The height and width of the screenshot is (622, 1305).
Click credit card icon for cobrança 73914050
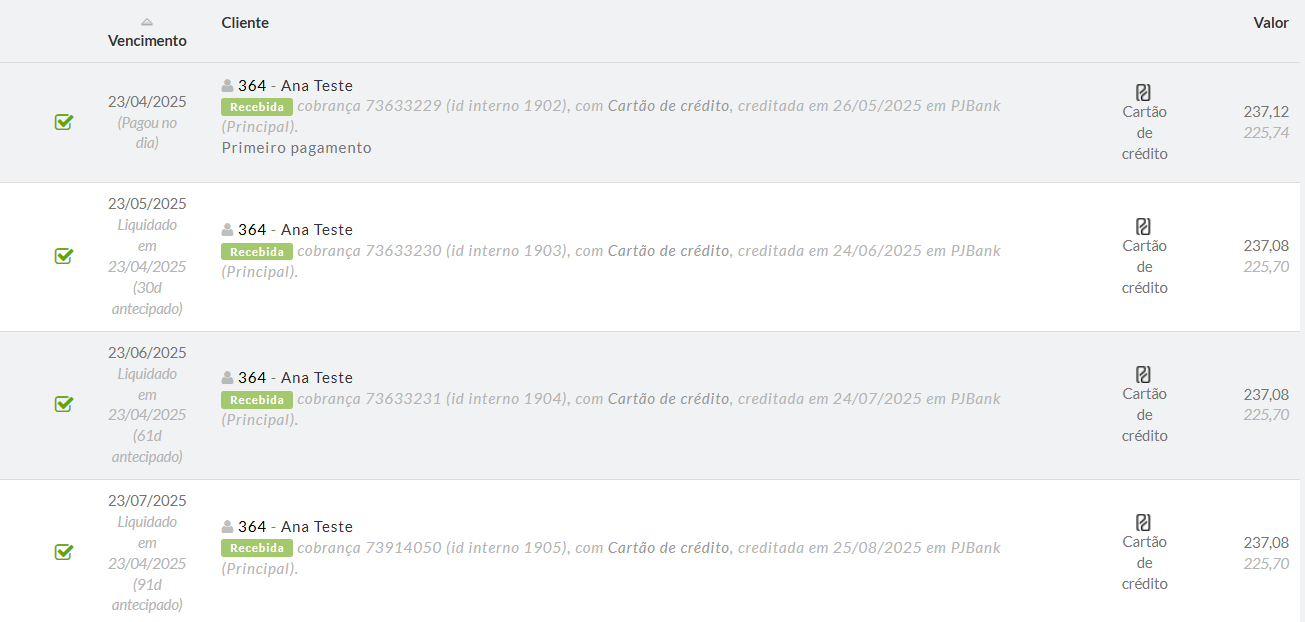(x=1144, y=522)
